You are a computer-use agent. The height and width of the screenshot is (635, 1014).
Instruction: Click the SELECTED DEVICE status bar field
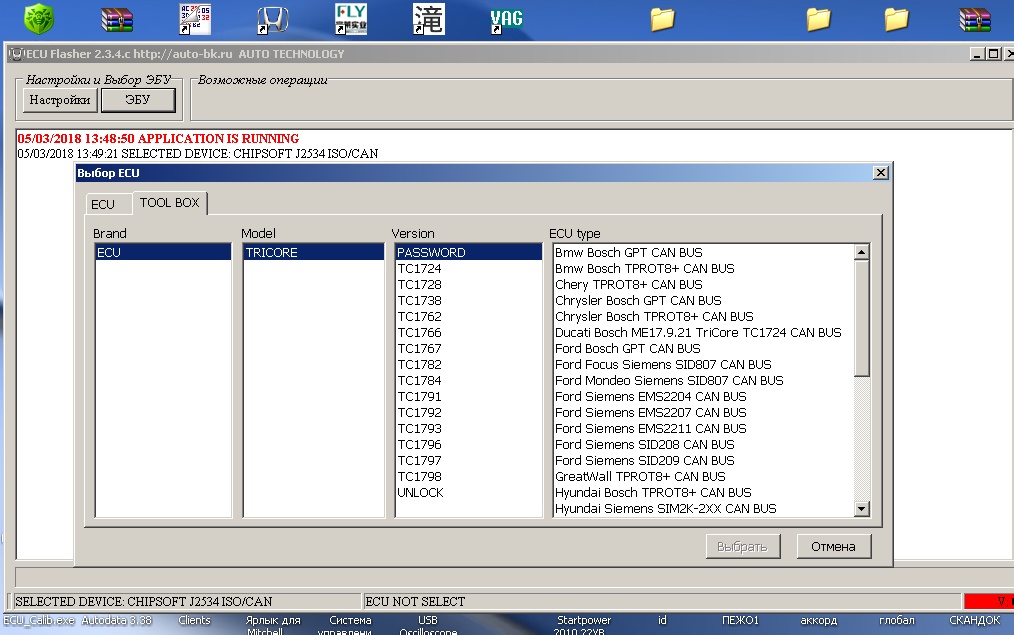click(186, 601)
